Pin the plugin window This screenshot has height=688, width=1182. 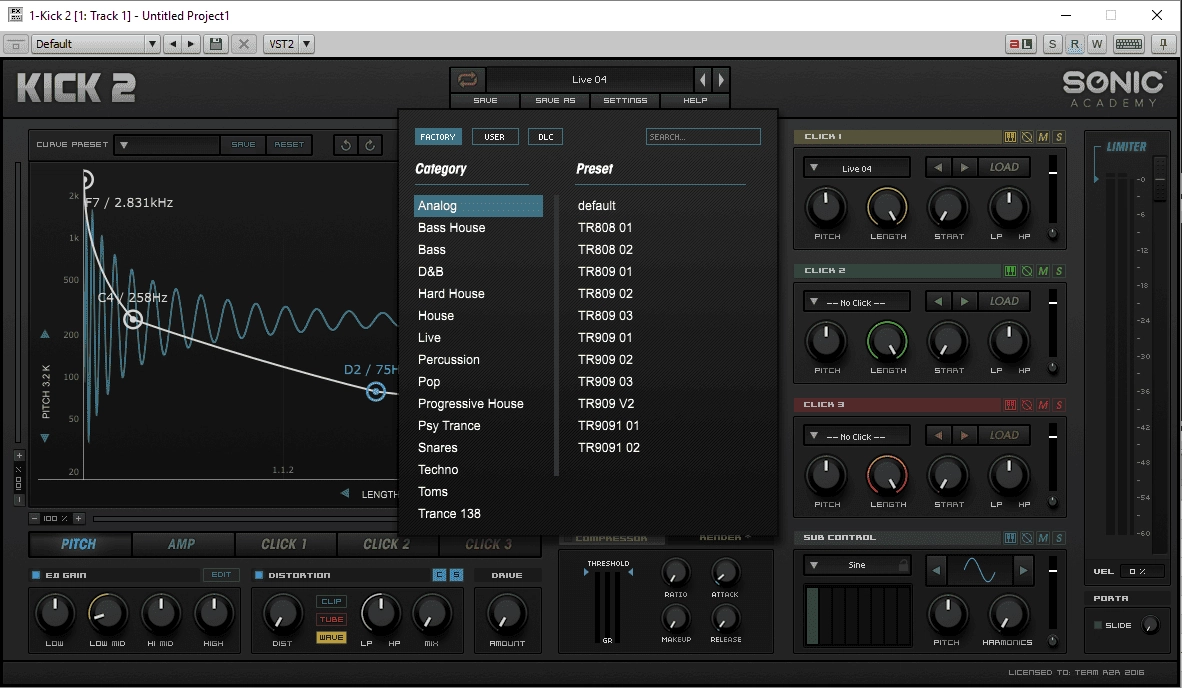pyautogui.click(x=1163, y=44)
